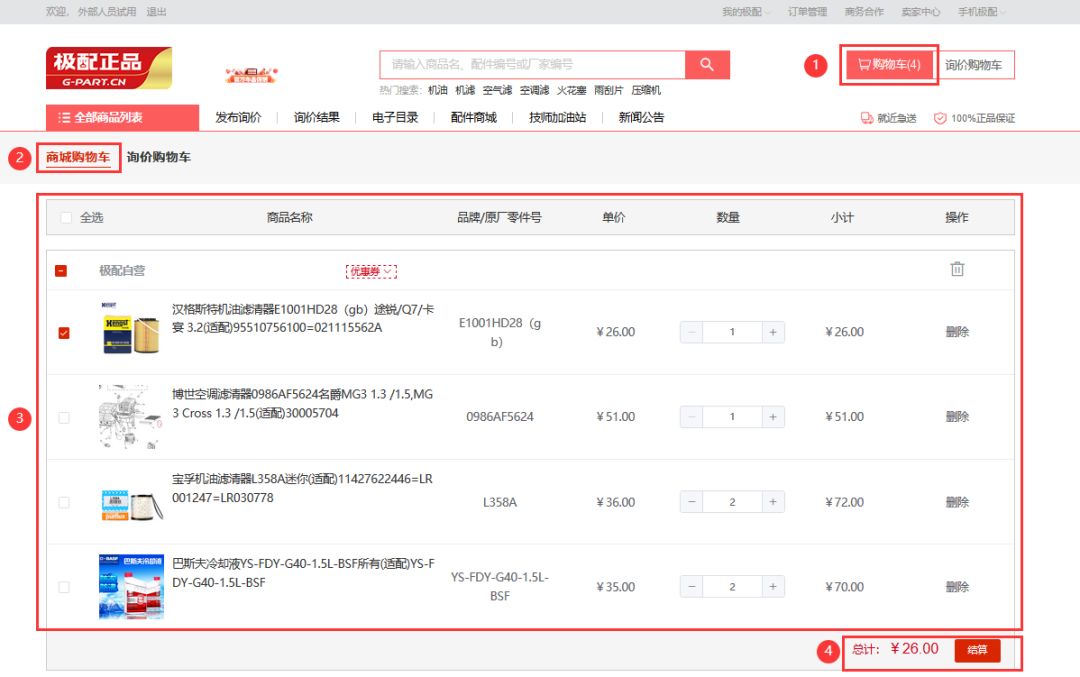Click hot search term 压缩机
1080x677 pixels.
(646, 90)
